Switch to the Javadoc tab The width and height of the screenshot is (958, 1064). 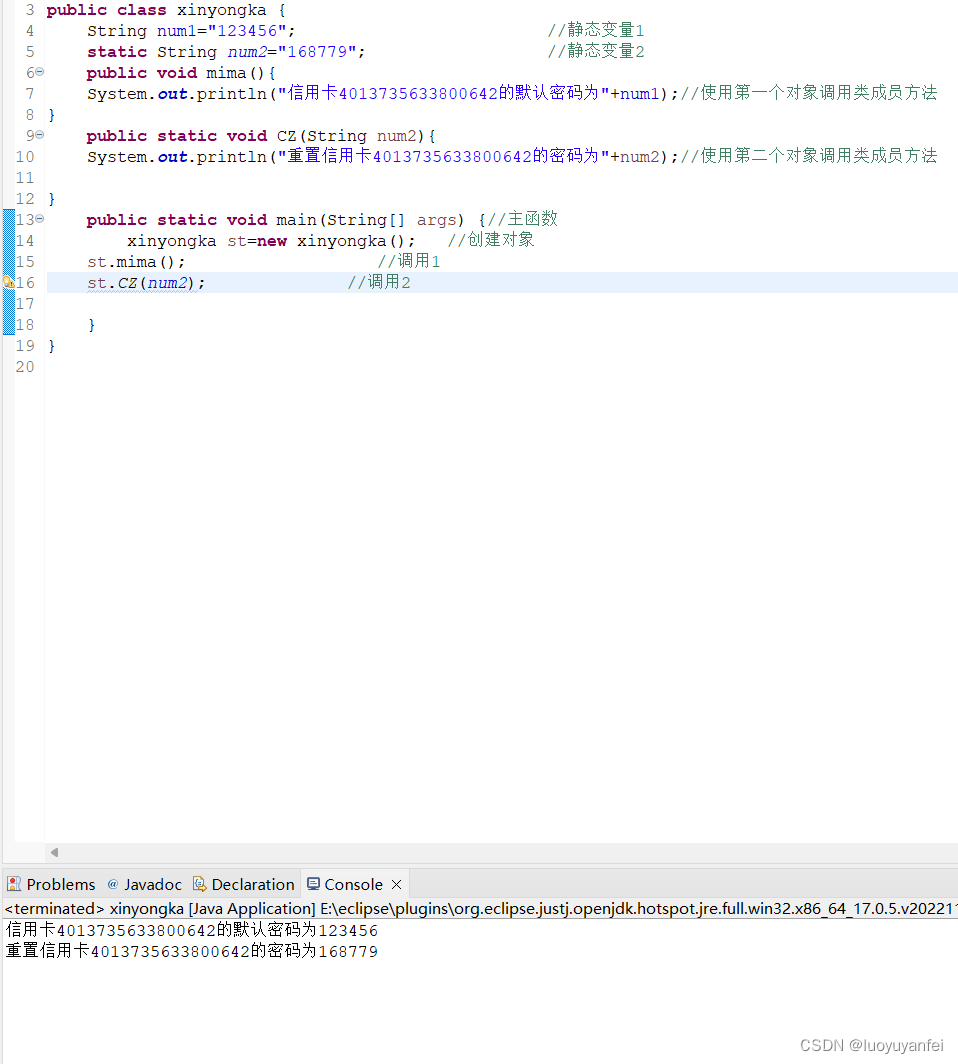coord(145,884)
